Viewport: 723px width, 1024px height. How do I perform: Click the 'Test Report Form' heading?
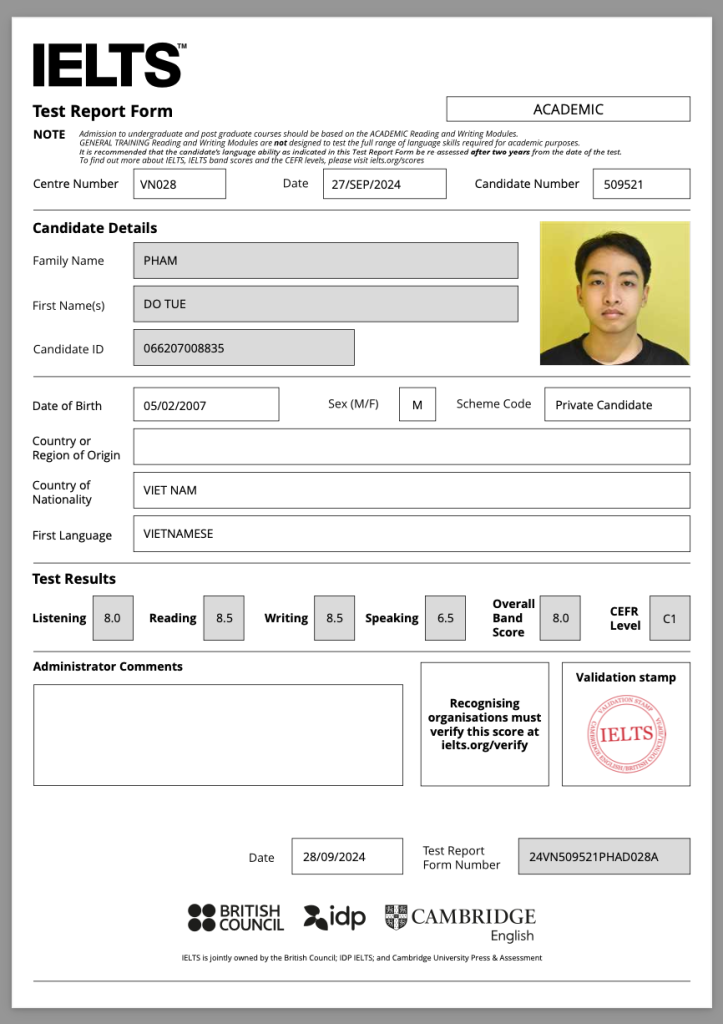(103, 111)
